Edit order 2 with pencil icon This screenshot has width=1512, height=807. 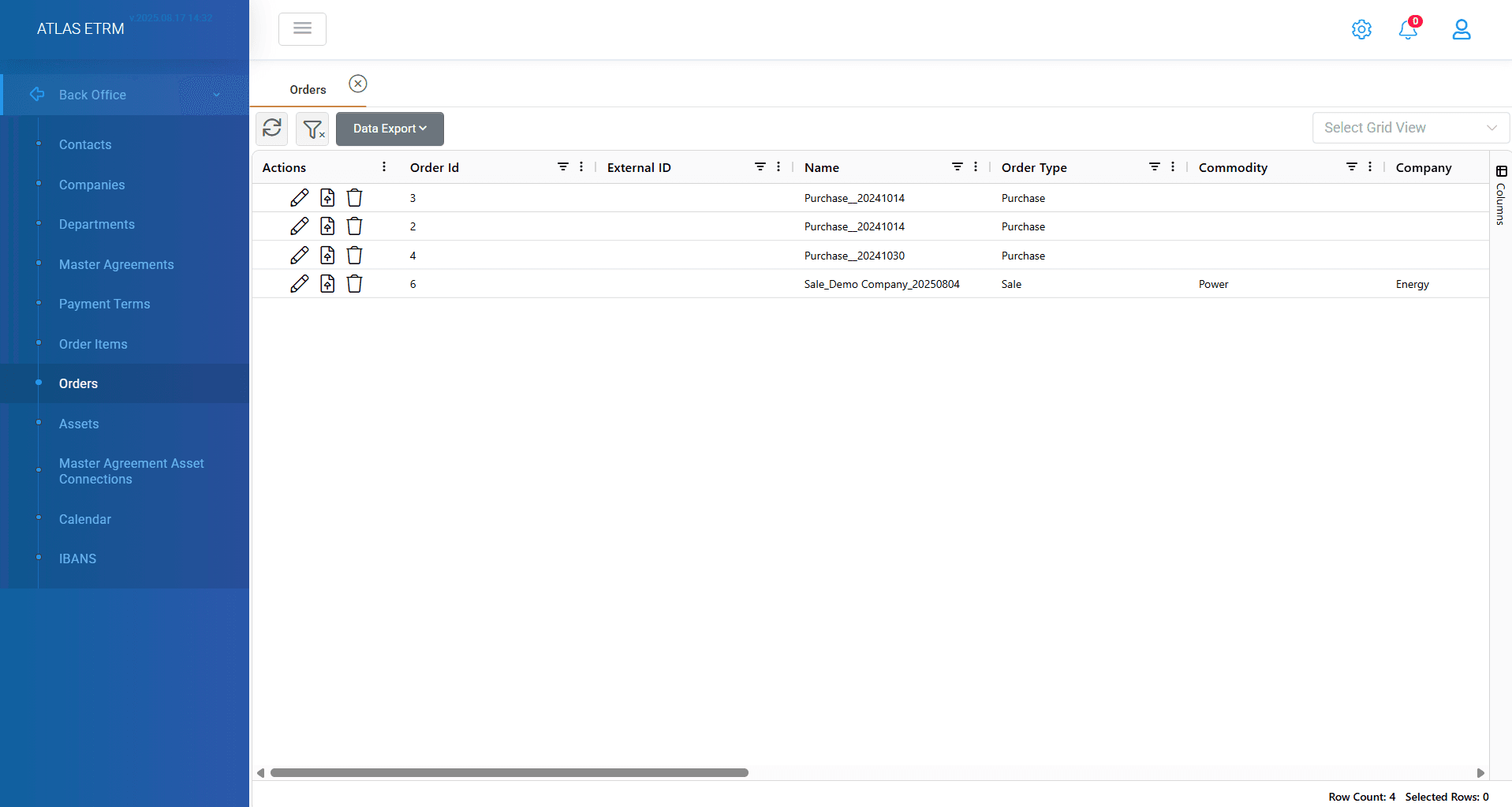point(299,226)
